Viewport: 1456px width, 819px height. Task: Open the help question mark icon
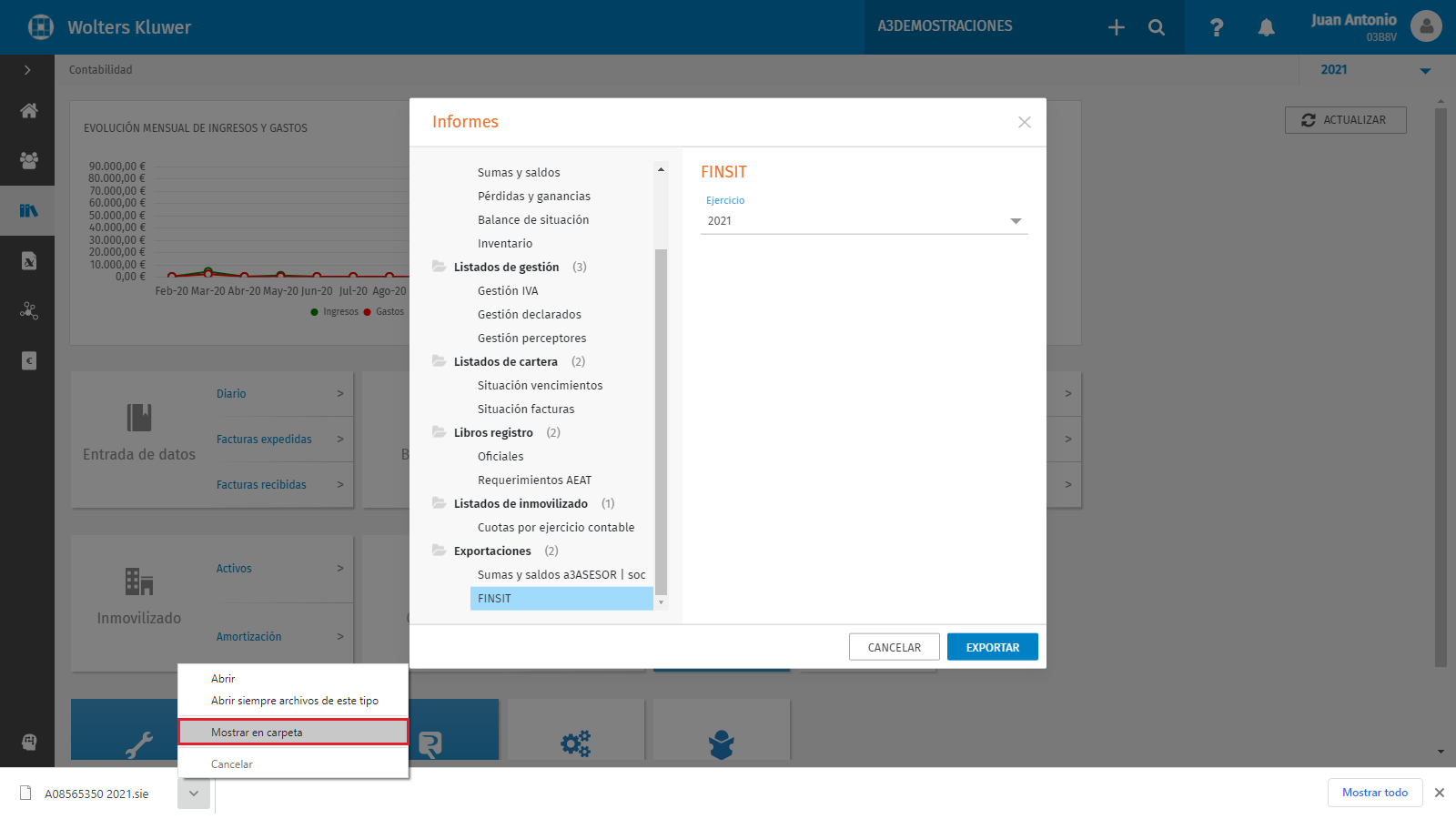[1217, 27]
